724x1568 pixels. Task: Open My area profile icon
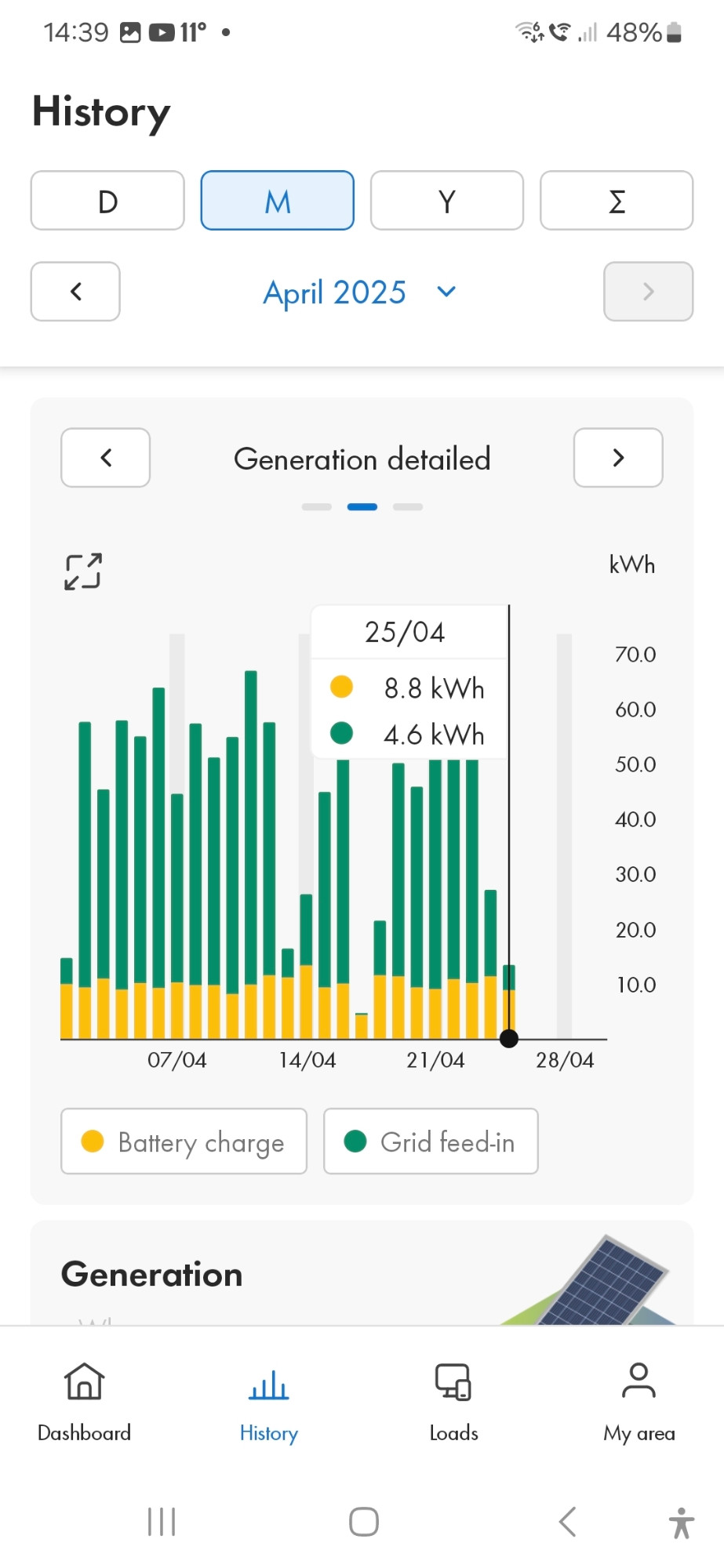(x=639, y=1381)
